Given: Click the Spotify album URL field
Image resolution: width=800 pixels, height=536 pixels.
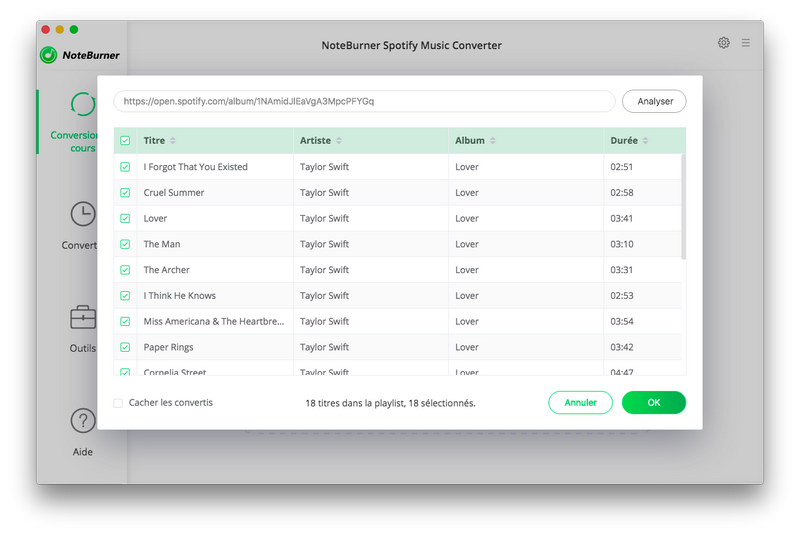Looking at the screenshot, I should (x=364, y=101).
